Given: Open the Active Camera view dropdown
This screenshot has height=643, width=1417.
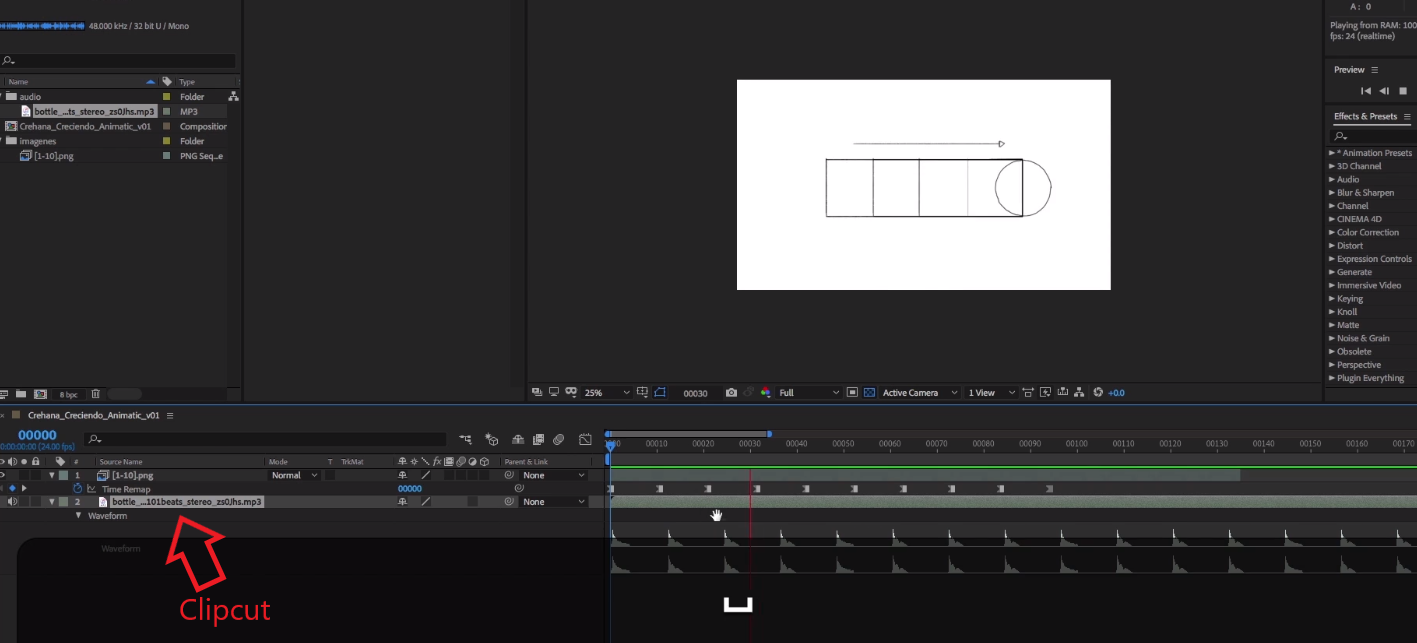Looking at the screenshot, I should [918, 392].
